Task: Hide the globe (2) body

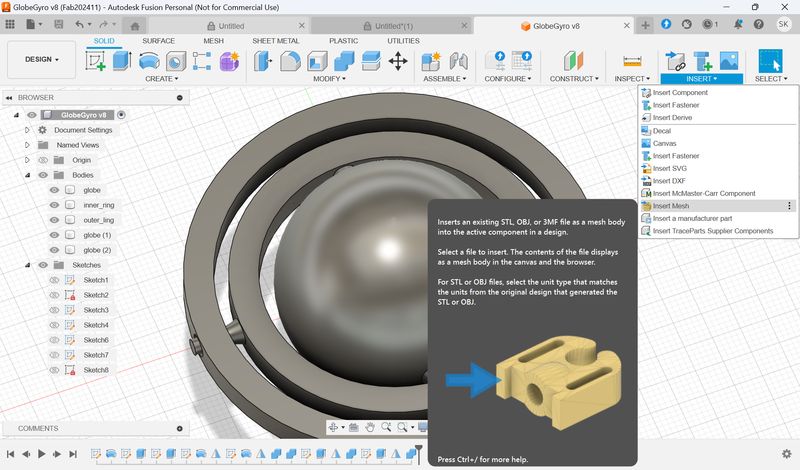Action: coord(54,250)
